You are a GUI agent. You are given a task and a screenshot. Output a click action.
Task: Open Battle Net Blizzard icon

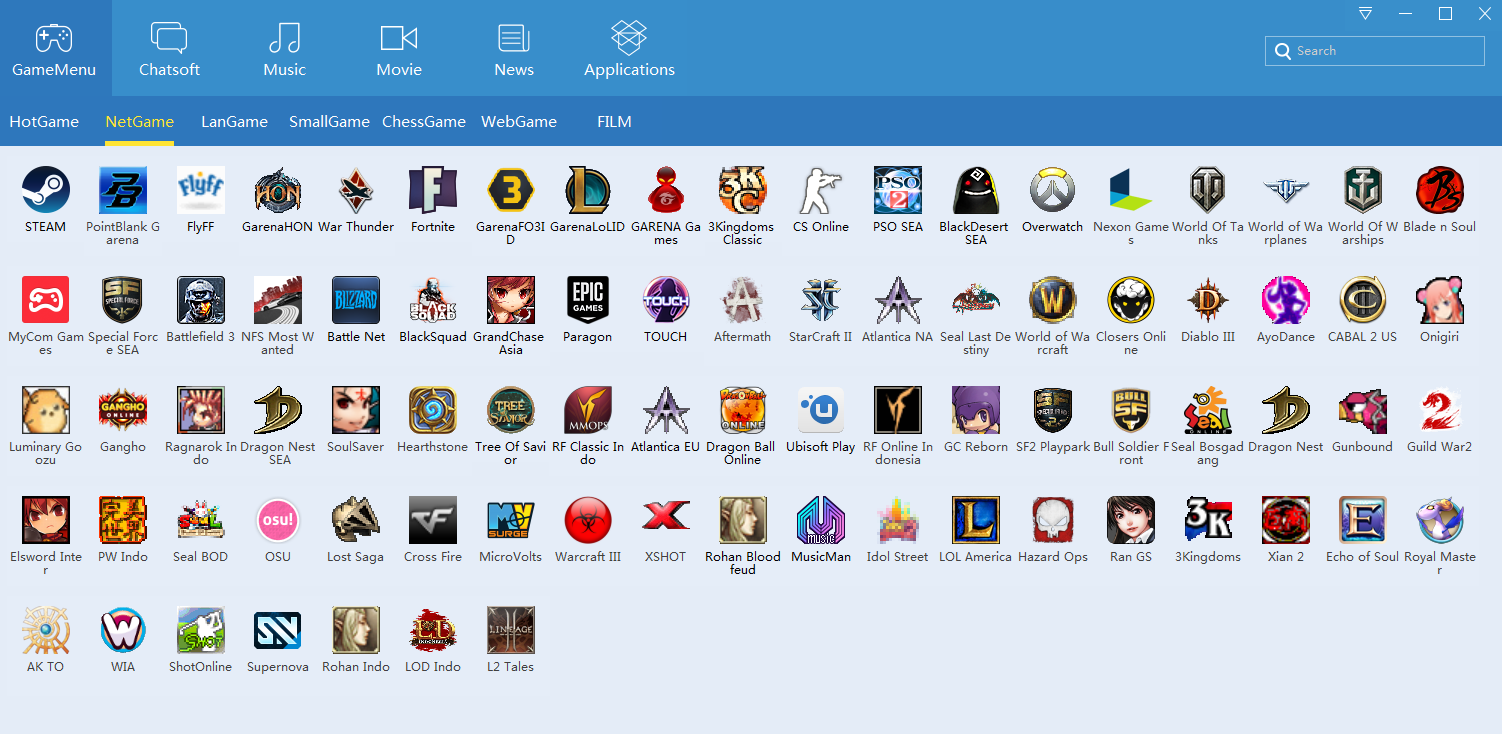coord(355,300)
